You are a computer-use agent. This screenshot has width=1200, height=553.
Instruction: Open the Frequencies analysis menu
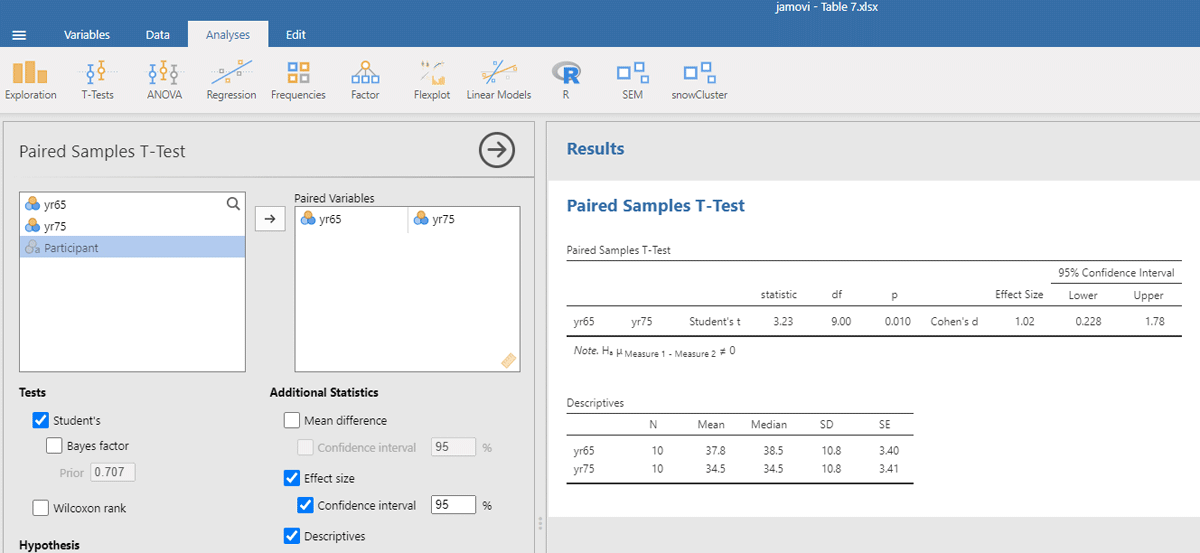[x=298, y=80]
